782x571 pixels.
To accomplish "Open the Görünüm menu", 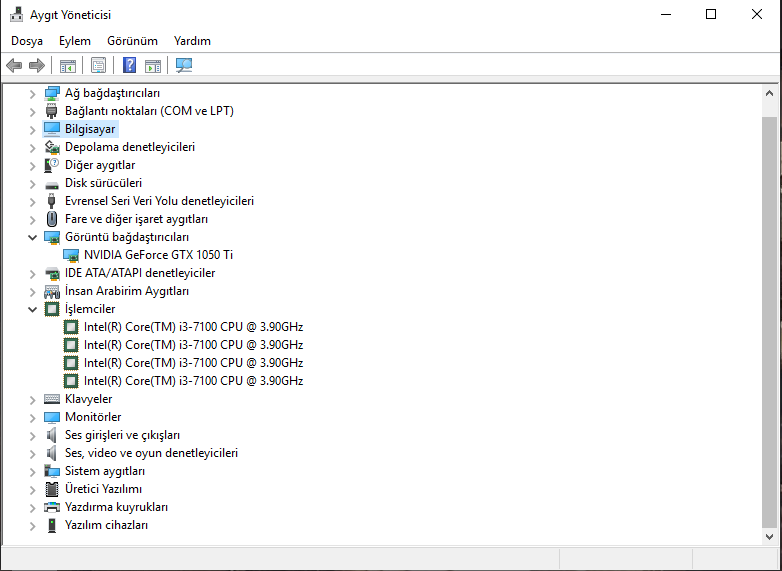I will pos(132,41).
